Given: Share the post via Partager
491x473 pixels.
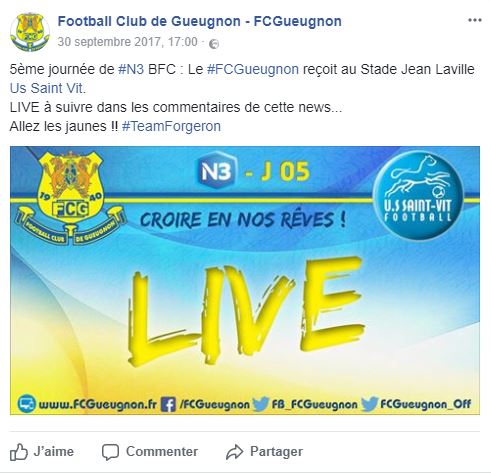Looking at the screenshot, I should click(x=264, y=452).
